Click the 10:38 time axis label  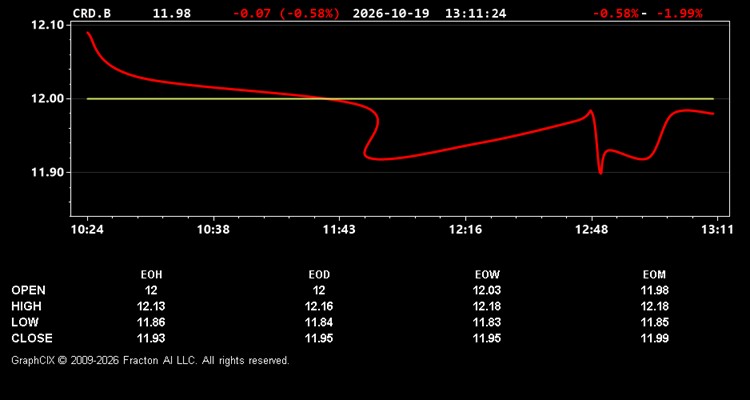(x=213, y=230)
